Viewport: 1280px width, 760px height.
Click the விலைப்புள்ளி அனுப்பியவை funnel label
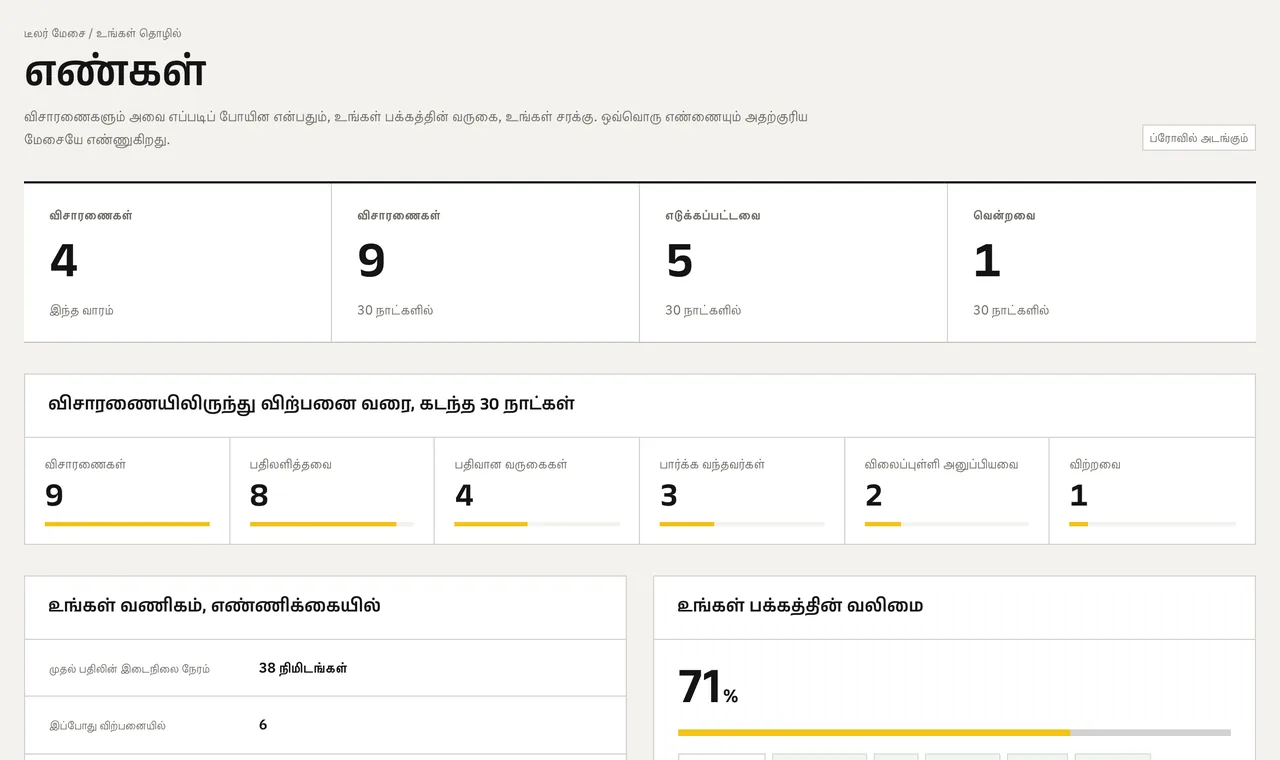click(942, 464)
